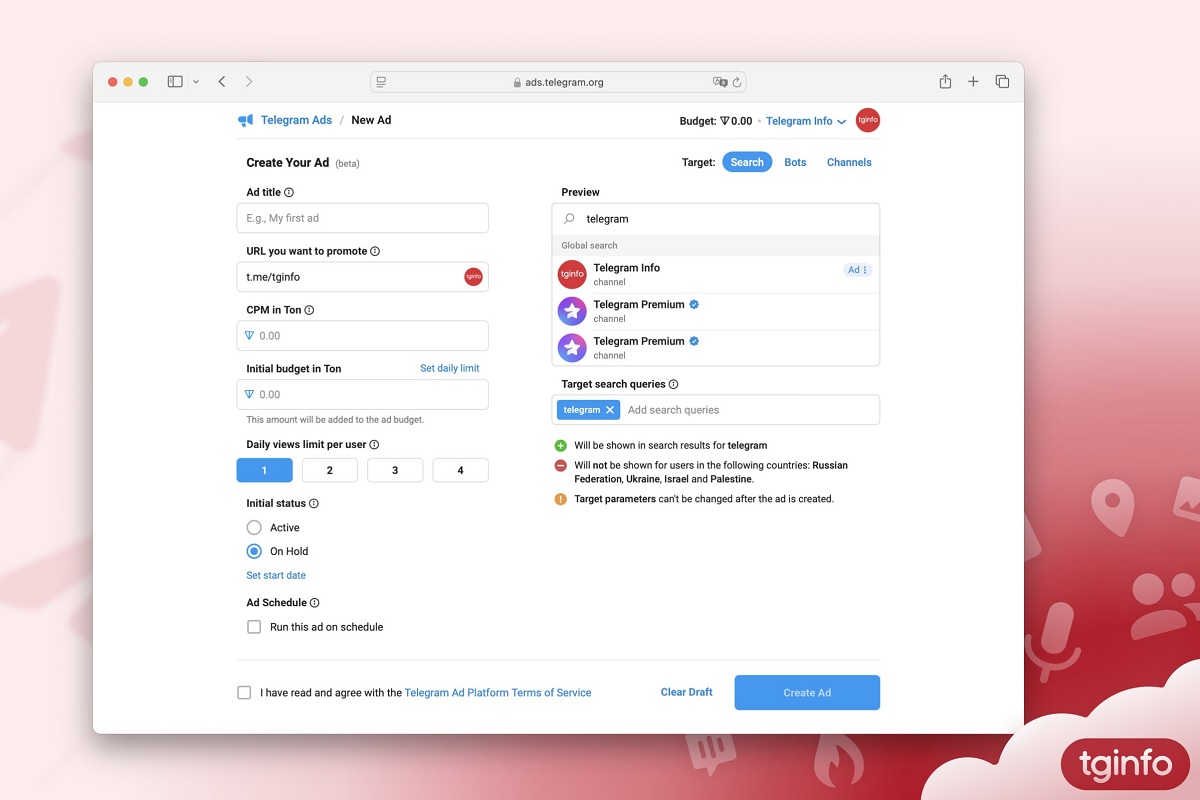Select the Active status radio button
The image size is (1200, 800).
point(254,527)
